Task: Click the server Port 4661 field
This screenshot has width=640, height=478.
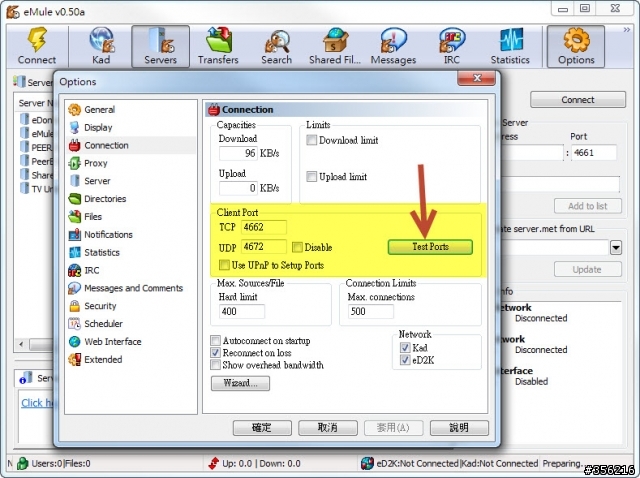Action: point(594,153)
